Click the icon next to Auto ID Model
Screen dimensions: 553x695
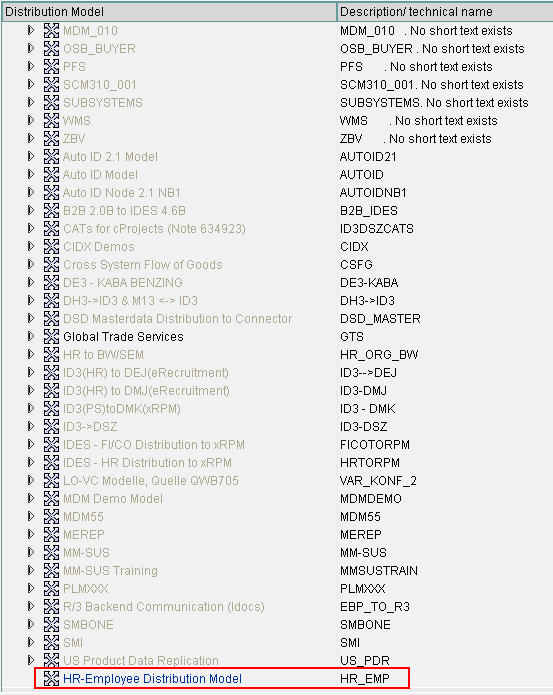click(x=51, y=175)
